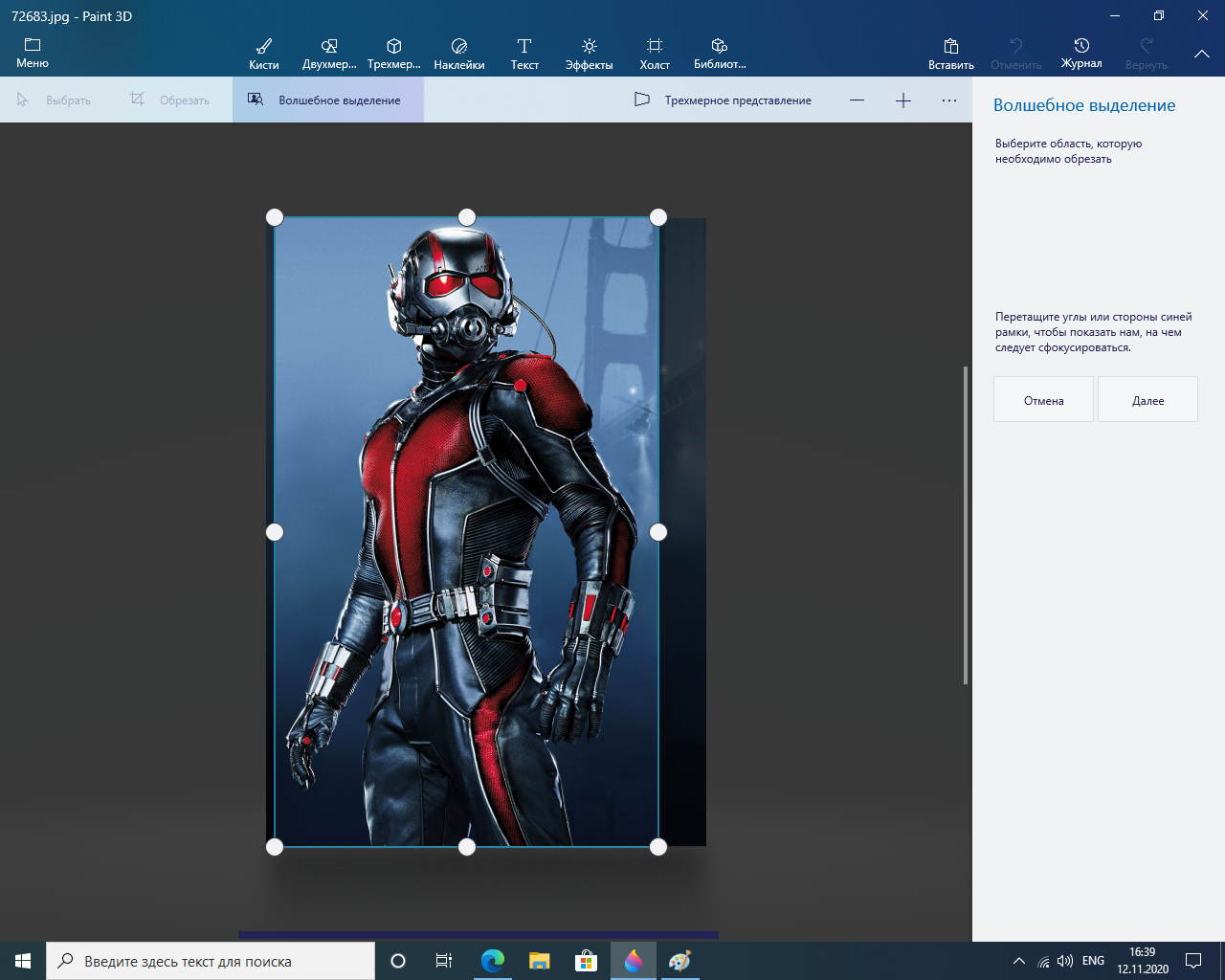1225x980 pixels.
Task: Open Microsoft Edge from the taskbar
Action: pos(492,961)
